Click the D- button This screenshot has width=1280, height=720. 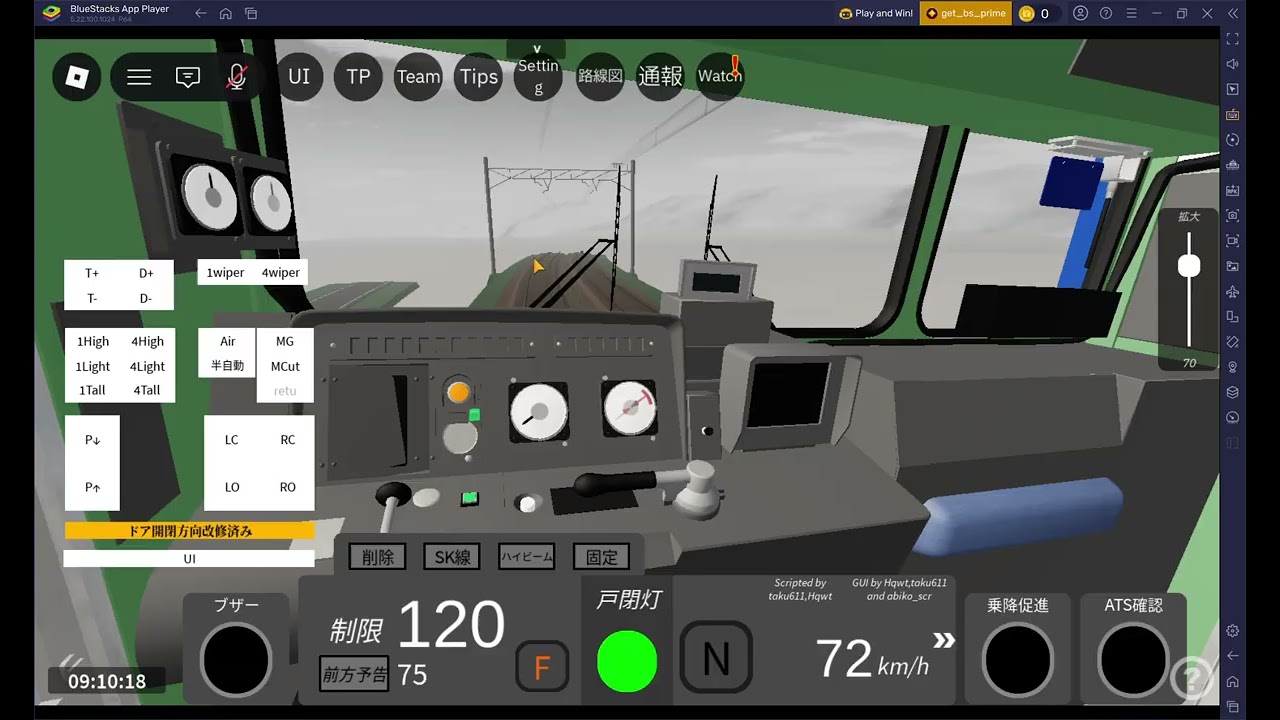[146, 298]
